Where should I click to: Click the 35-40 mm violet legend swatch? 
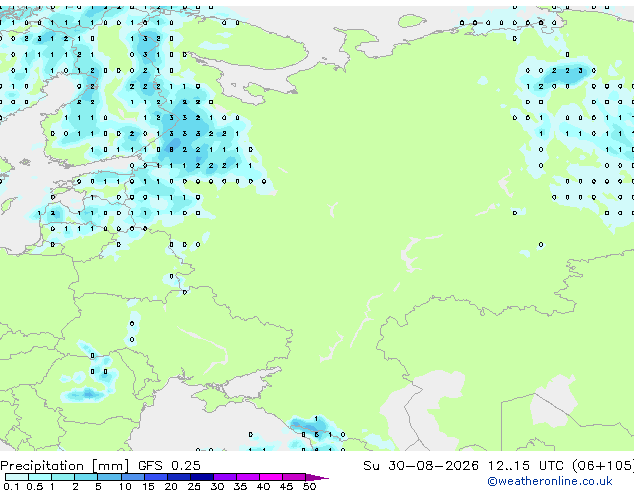(x=248, y=477)
